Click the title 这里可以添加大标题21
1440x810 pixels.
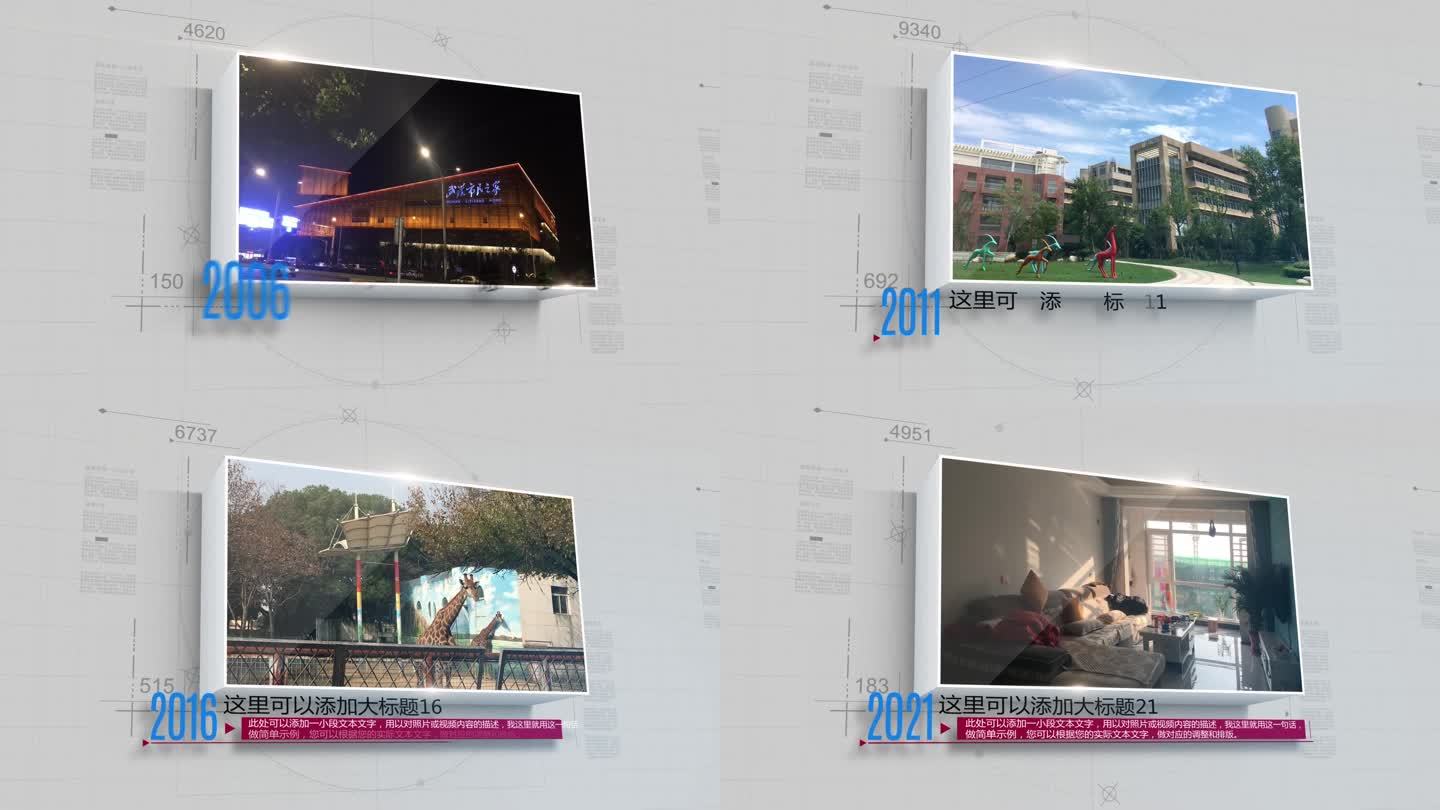pyautogui.click(x=1048, y=706)
